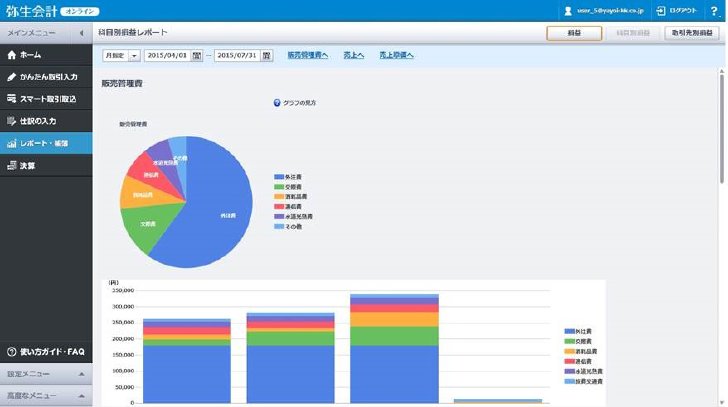728x407 pixels.
Task: Click the 外注費 swatch in pie legend
Action: coord(279,177)
